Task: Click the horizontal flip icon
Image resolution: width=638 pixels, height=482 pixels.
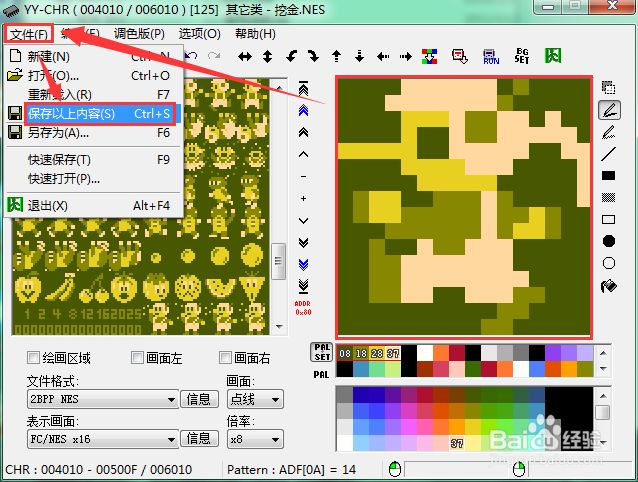Action: click(245, 57)
